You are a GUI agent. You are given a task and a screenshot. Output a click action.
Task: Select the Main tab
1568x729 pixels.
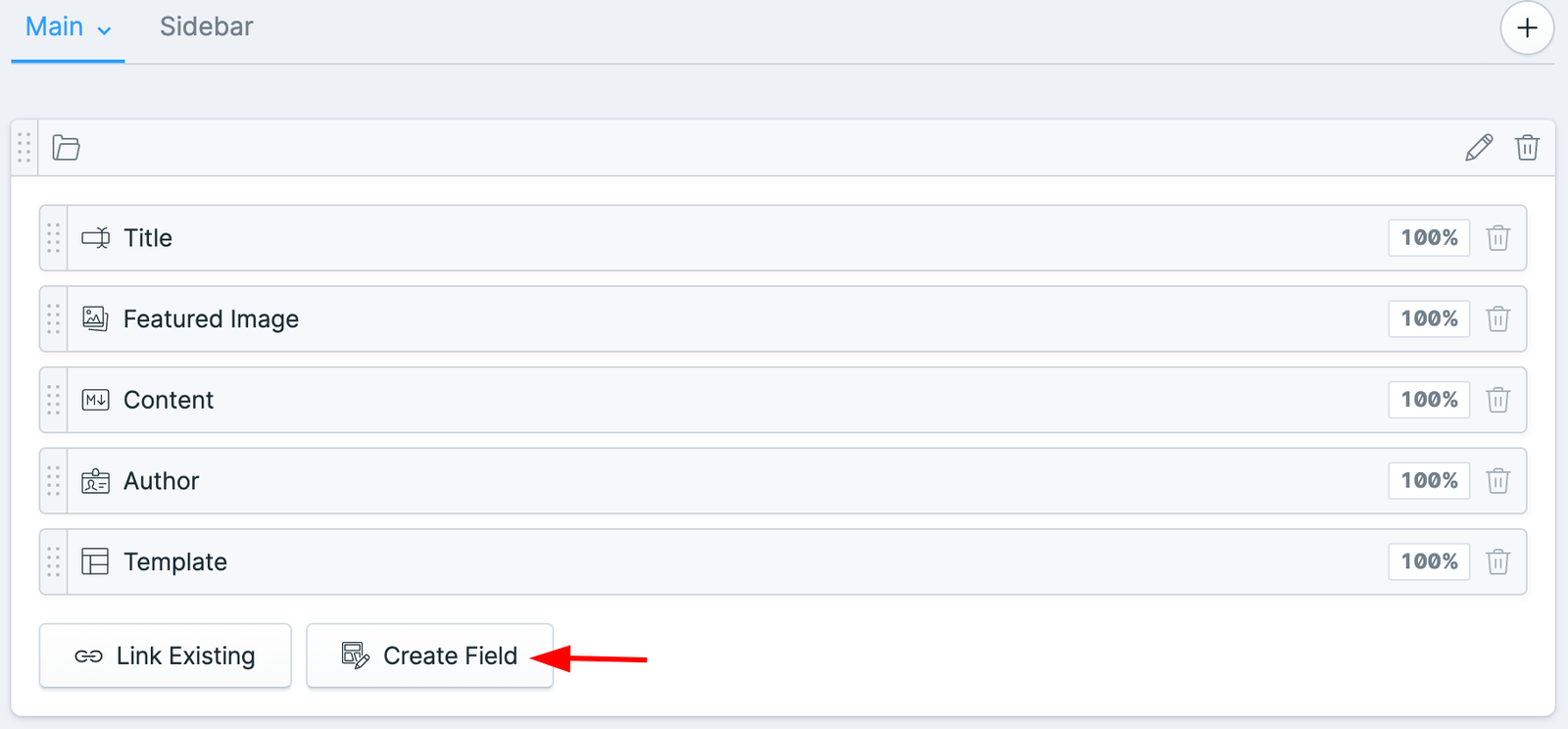coord(55,27)
